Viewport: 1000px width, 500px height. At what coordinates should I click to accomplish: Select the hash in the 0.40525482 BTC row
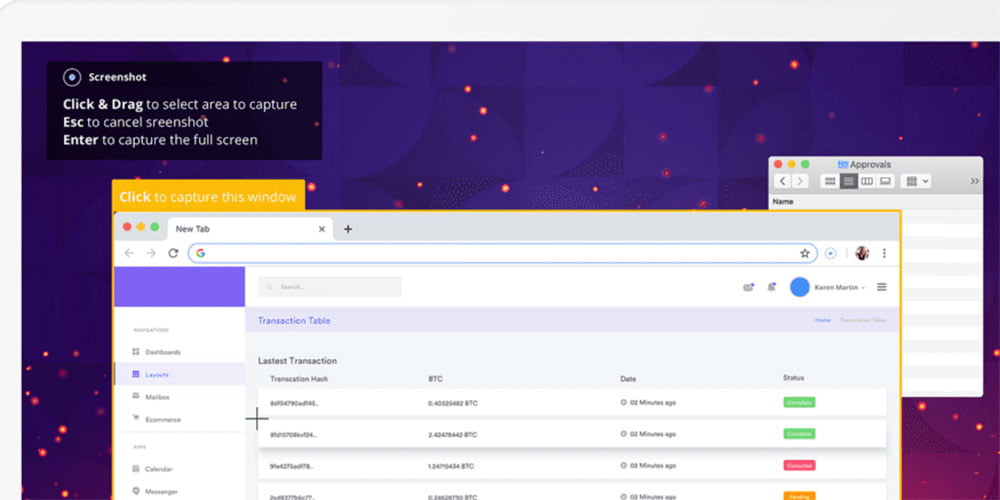point(294,403)
